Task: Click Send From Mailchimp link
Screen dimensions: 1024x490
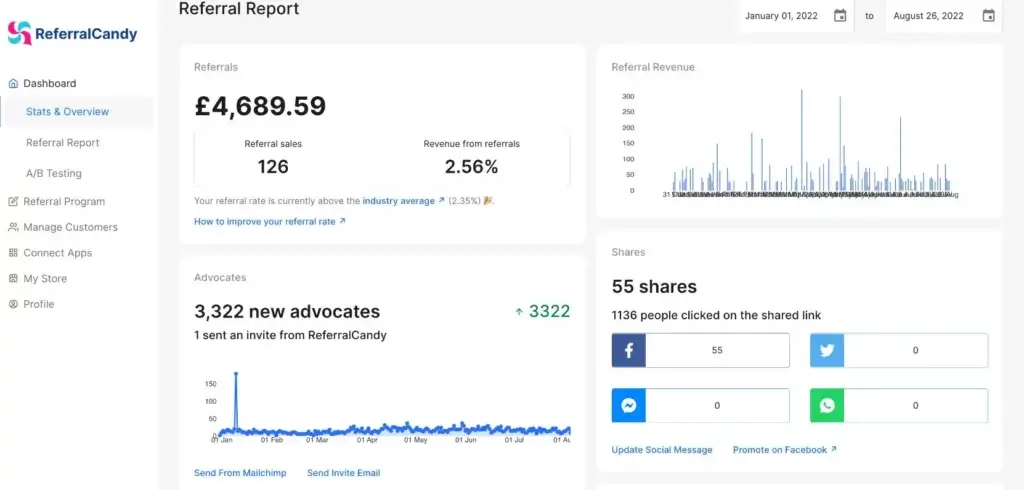Action: (x=240, y=473)
